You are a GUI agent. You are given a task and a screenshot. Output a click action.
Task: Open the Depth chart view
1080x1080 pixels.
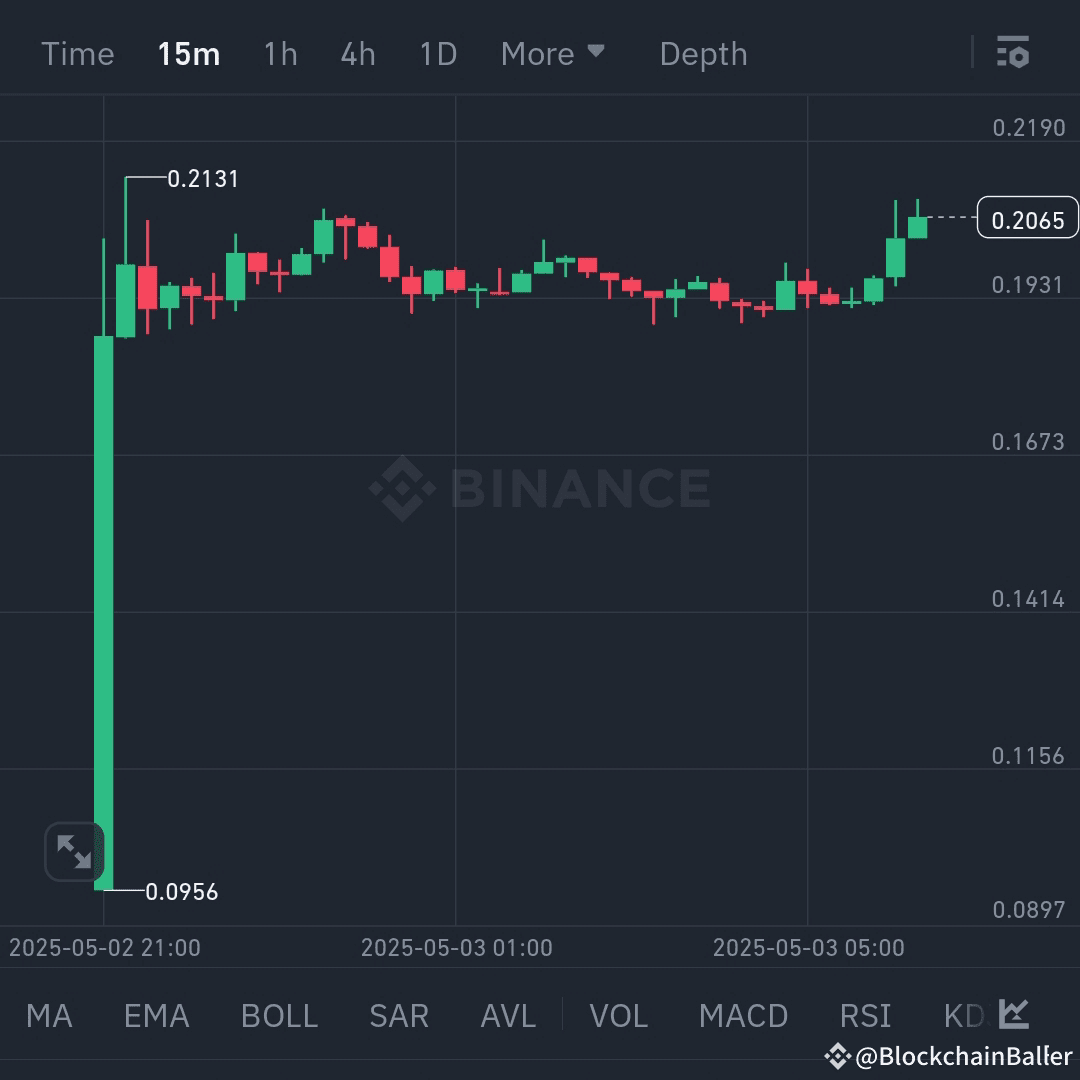tap(703, 53)
